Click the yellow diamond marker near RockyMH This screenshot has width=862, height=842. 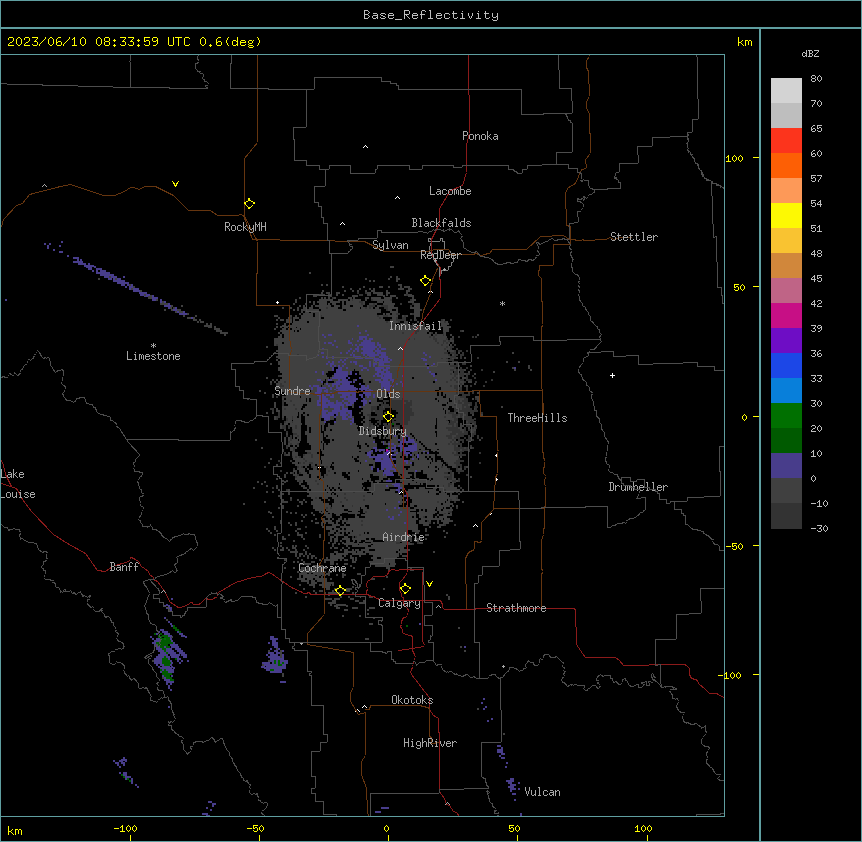(x=249, y=204)
